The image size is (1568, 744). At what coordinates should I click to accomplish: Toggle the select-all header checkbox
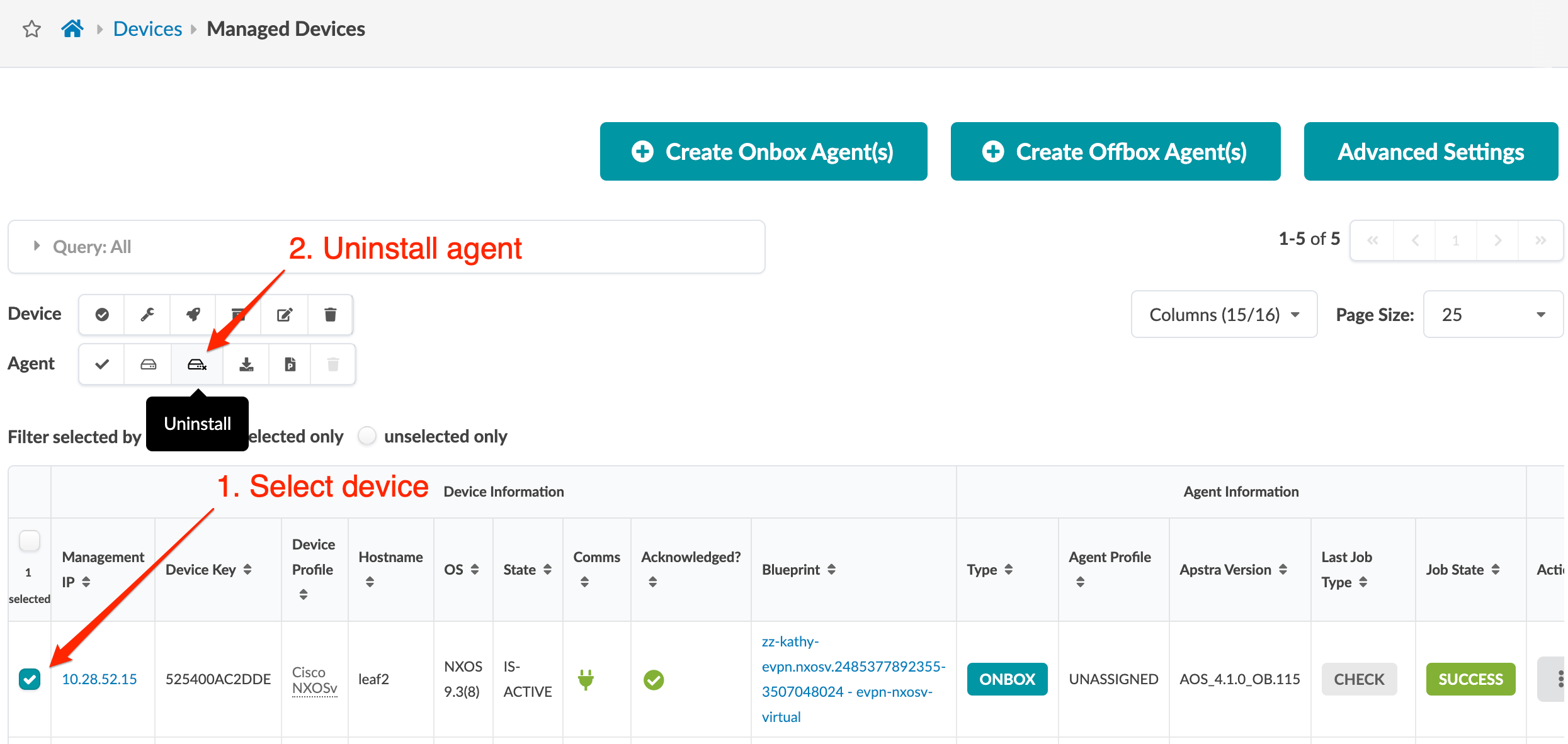pos(30,540)
